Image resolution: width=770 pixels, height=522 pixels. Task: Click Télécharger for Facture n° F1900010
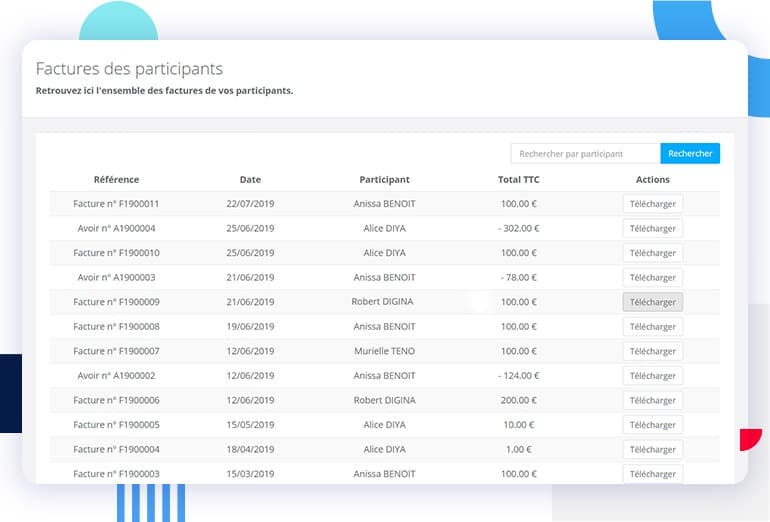652,253
